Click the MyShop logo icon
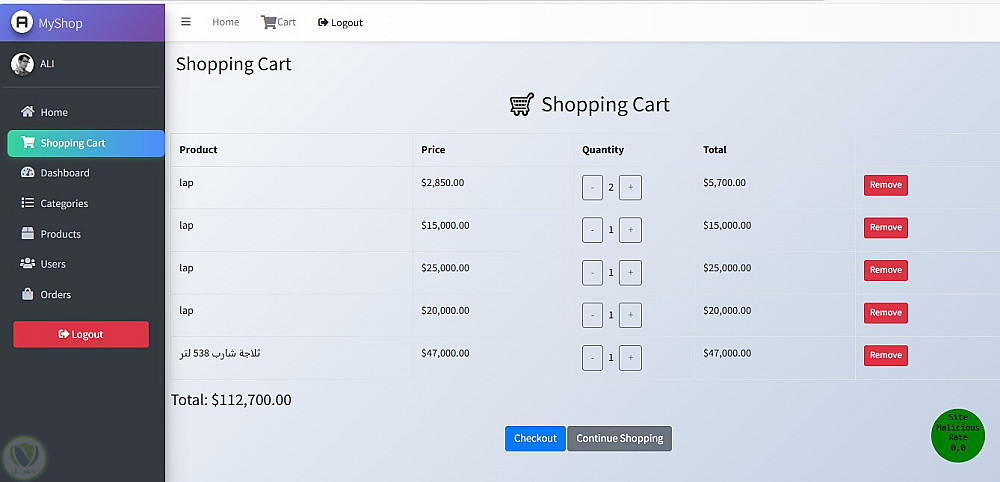This screenshot has height=482, width=1000. 22,23
